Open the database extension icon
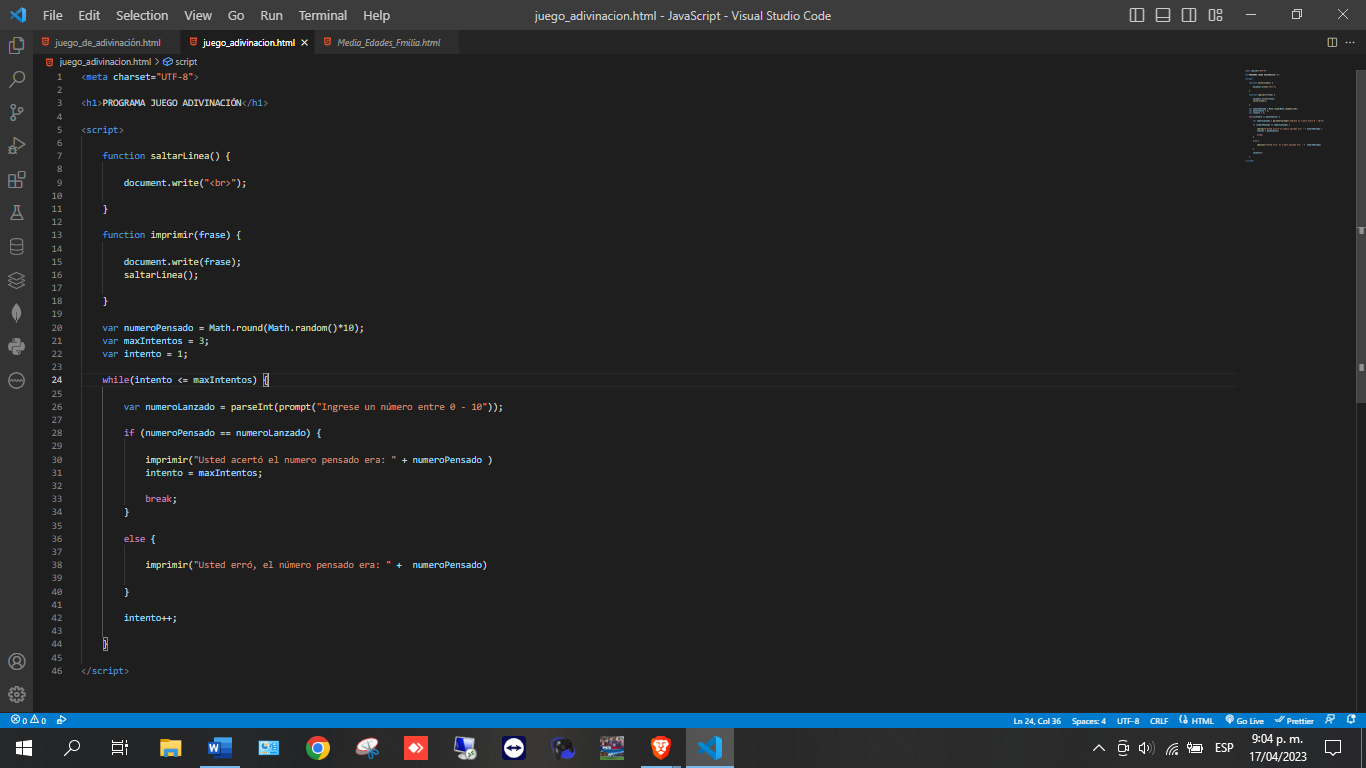Image resolution: width=1366 pixels, height=768 pixels. click(x=16, y=247)
